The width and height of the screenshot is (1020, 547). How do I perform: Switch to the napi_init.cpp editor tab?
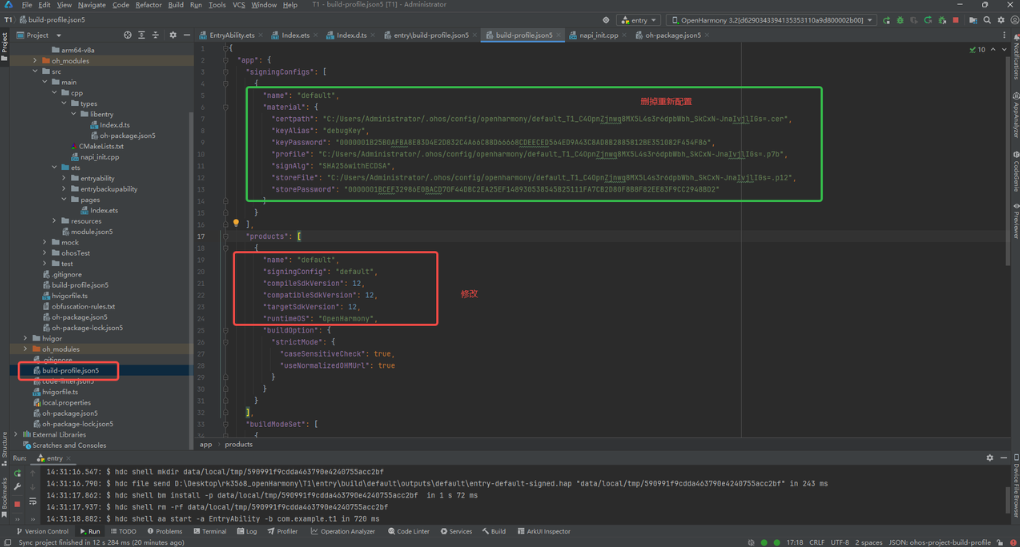click(599, 35)
